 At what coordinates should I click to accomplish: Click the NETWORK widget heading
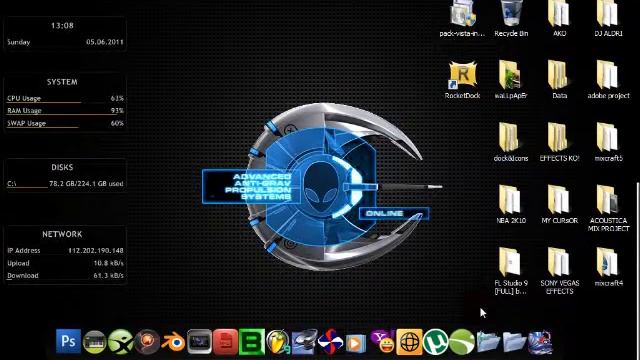pyautogui.click(x=62, y=234)
